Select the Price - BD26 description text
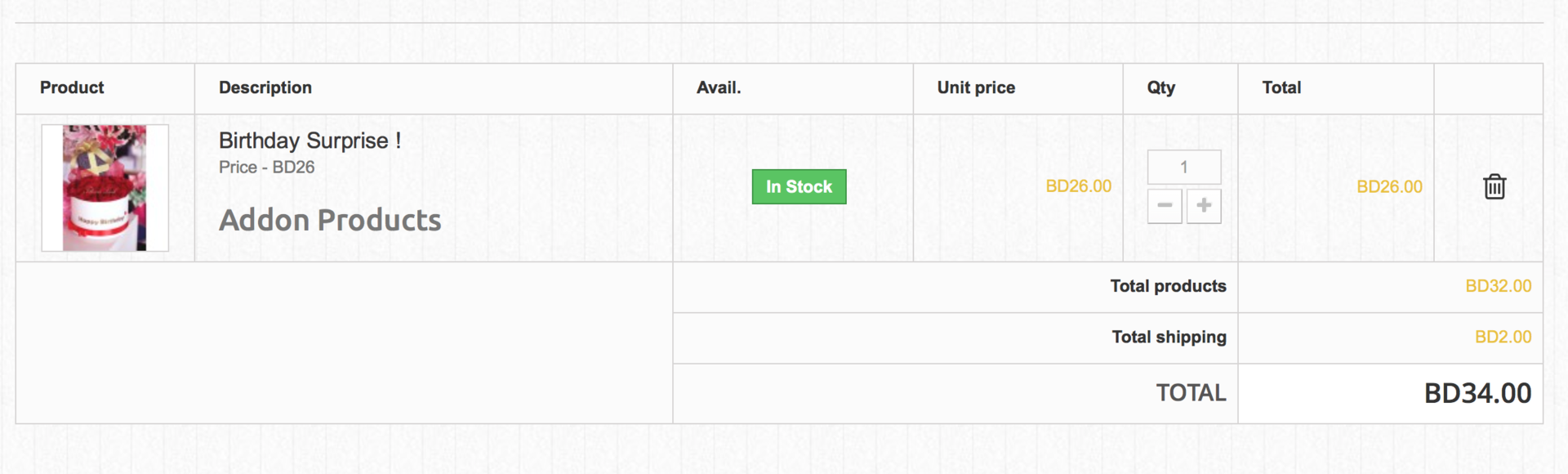 coord(266,168)
